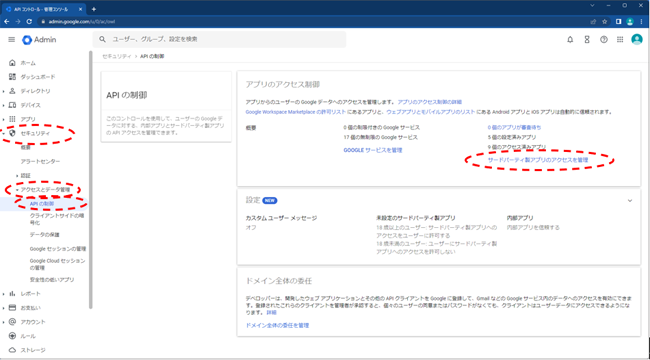The image size is (650, 360).
Task: Click the security shield icon
Action: point(12,133)
